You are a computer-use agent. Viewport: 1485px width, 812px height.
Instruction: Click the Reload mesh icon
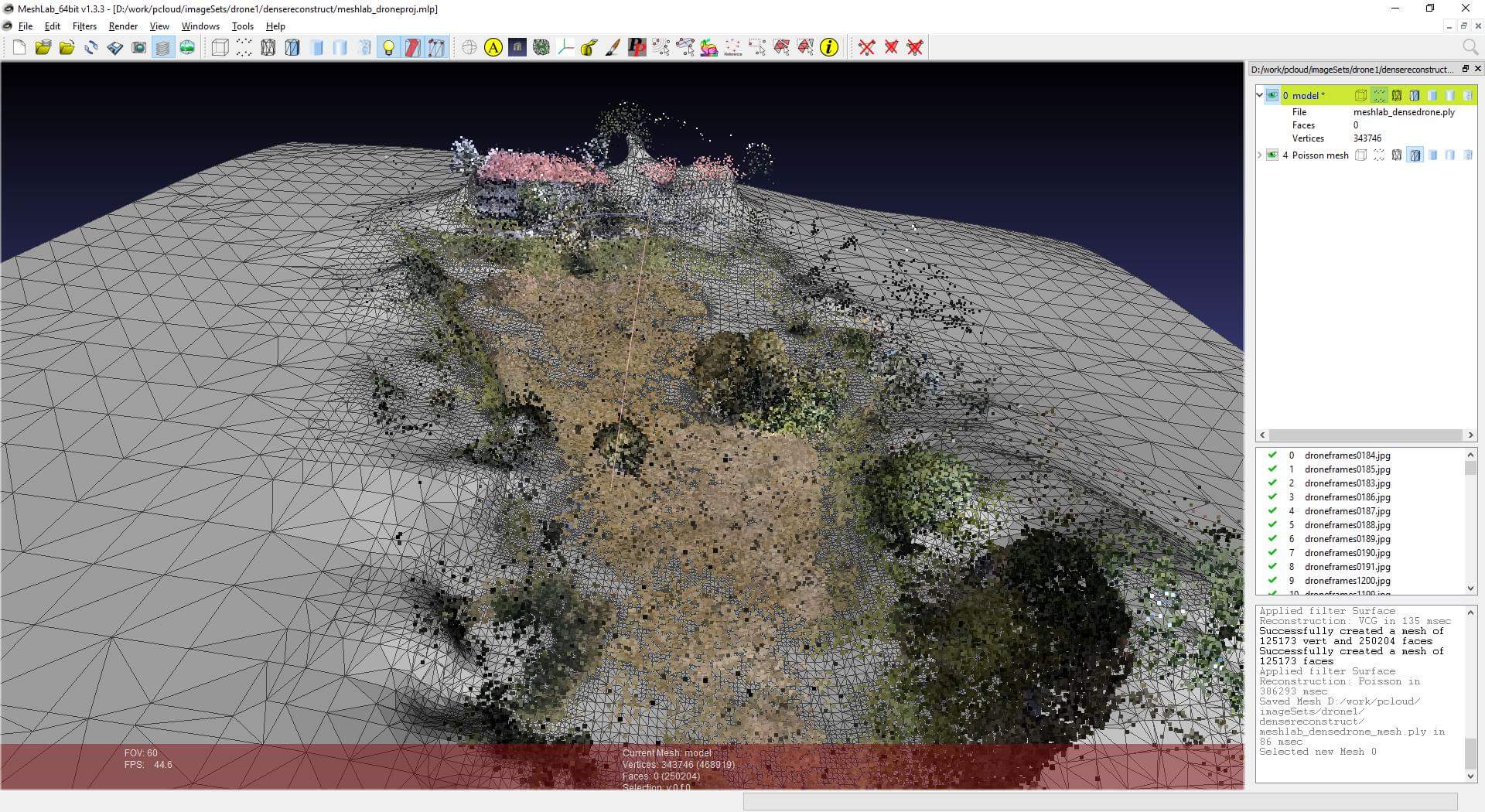click(x=91, y=48)
